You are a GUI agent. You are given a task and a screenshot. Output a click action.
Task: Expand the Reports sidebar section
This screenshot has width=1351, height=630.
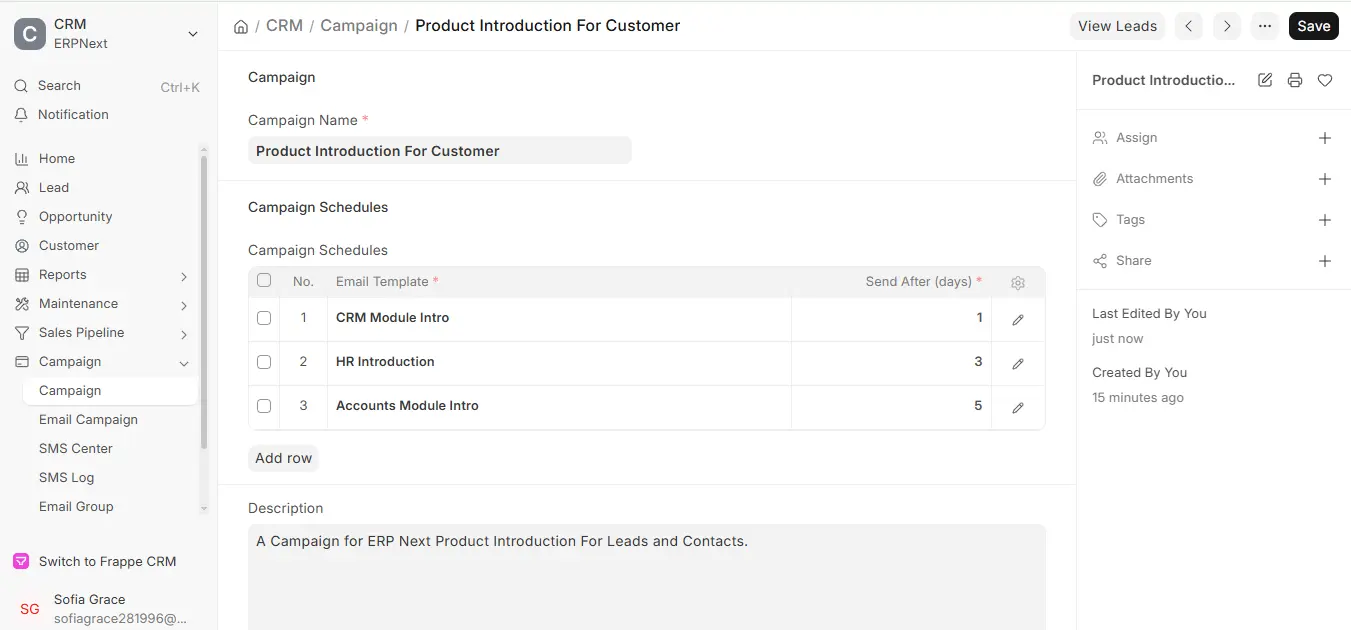184,276
